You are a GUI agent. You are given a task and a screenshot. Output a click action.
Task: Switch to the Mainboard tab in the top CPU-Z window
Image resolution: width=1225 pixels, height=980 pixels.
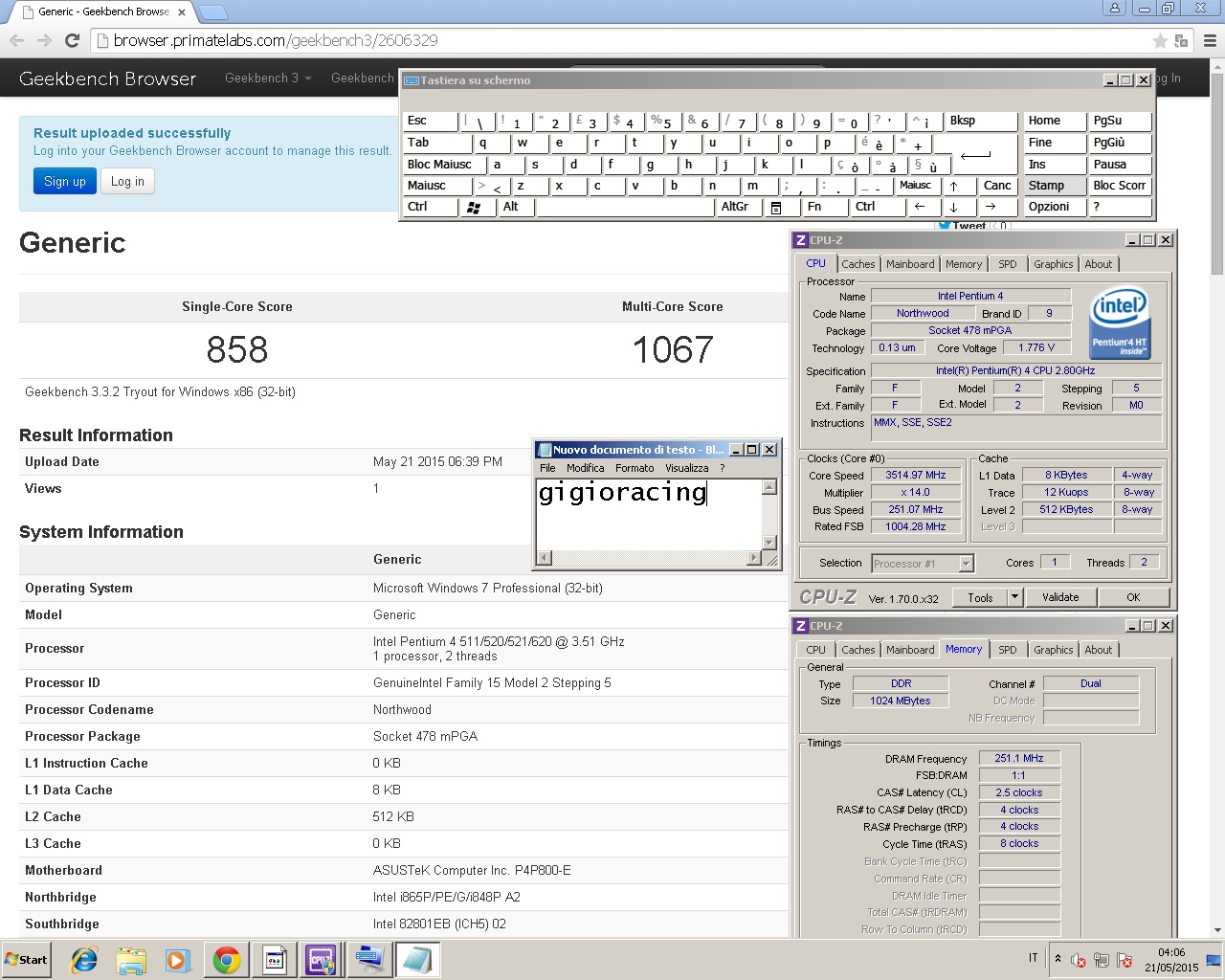[910, 264]
